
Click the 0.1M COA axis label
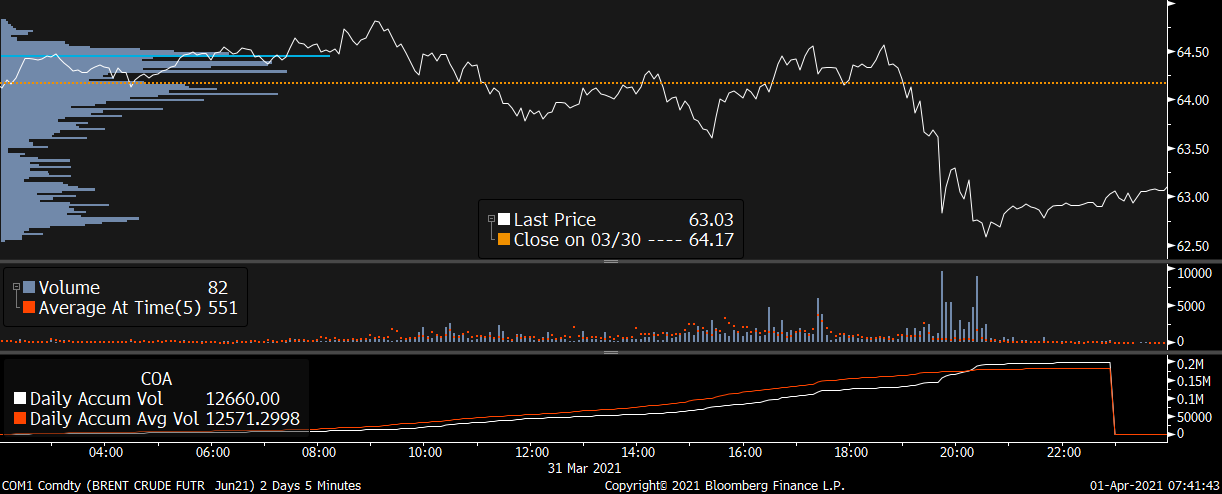pos(1189,398)
